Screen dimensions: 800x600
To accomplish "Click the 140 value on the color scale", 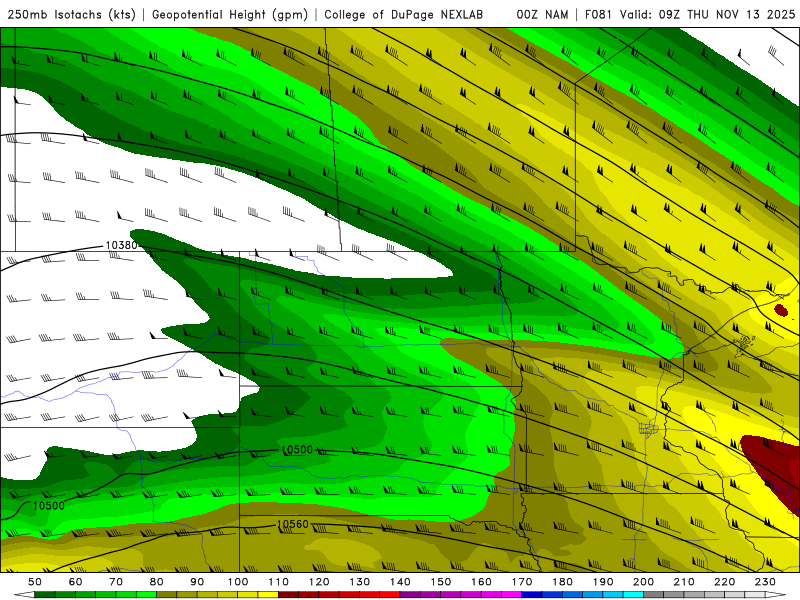I will pos(401,582).
